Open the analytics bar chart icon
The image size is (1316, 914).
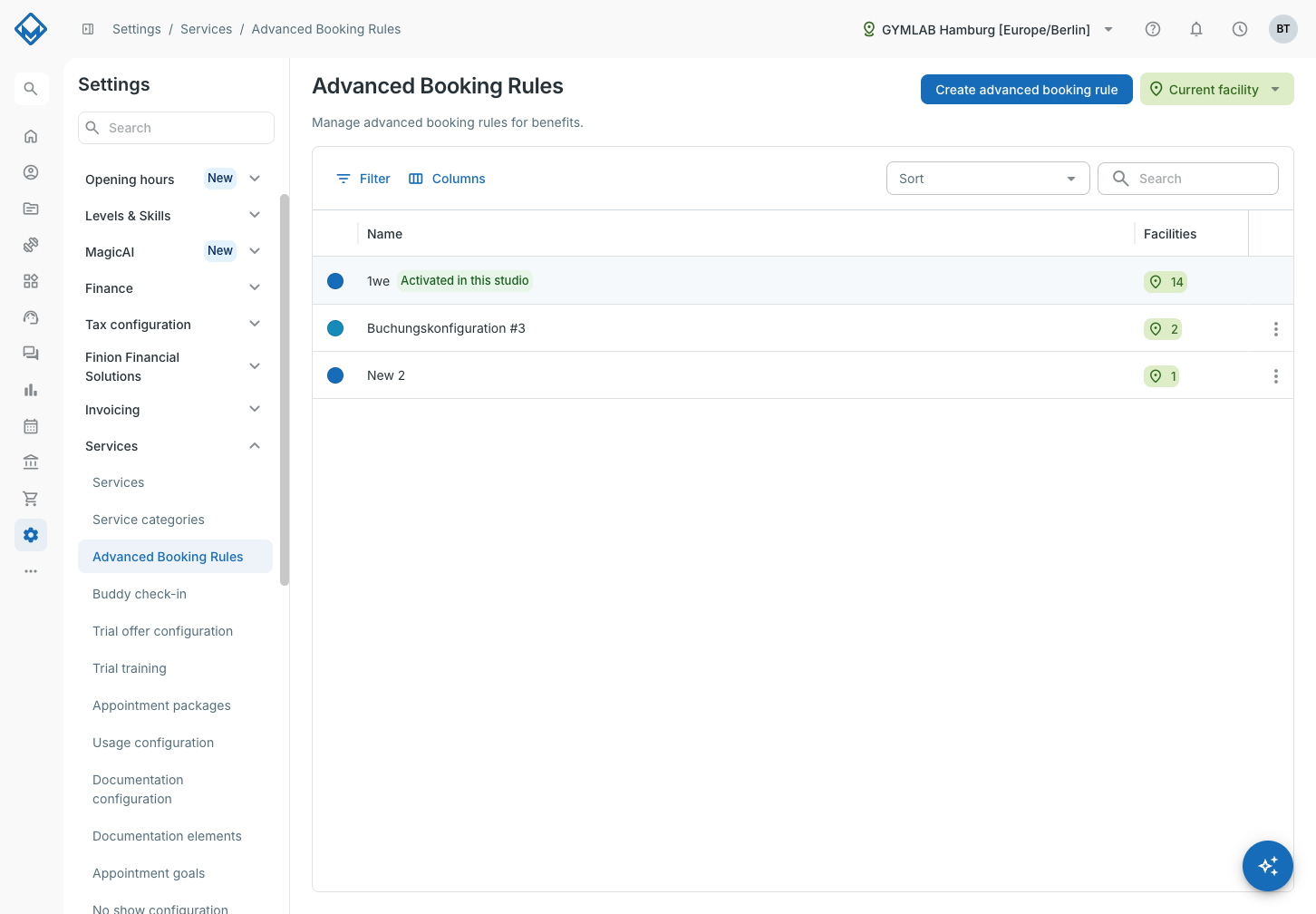31,390
